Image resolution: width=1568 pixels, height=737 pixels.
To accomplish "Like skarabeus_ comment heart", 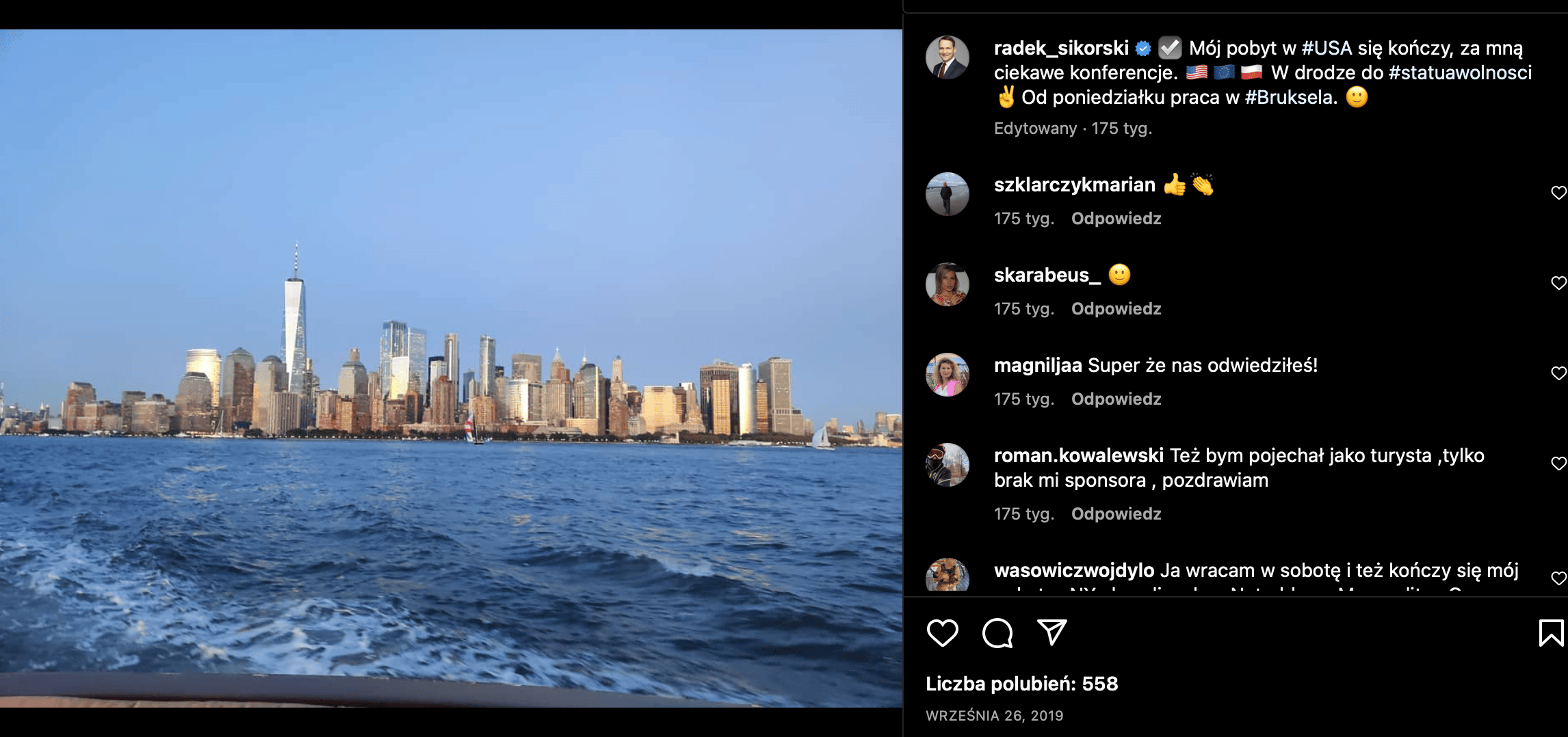I will (x=1558, y=283).
